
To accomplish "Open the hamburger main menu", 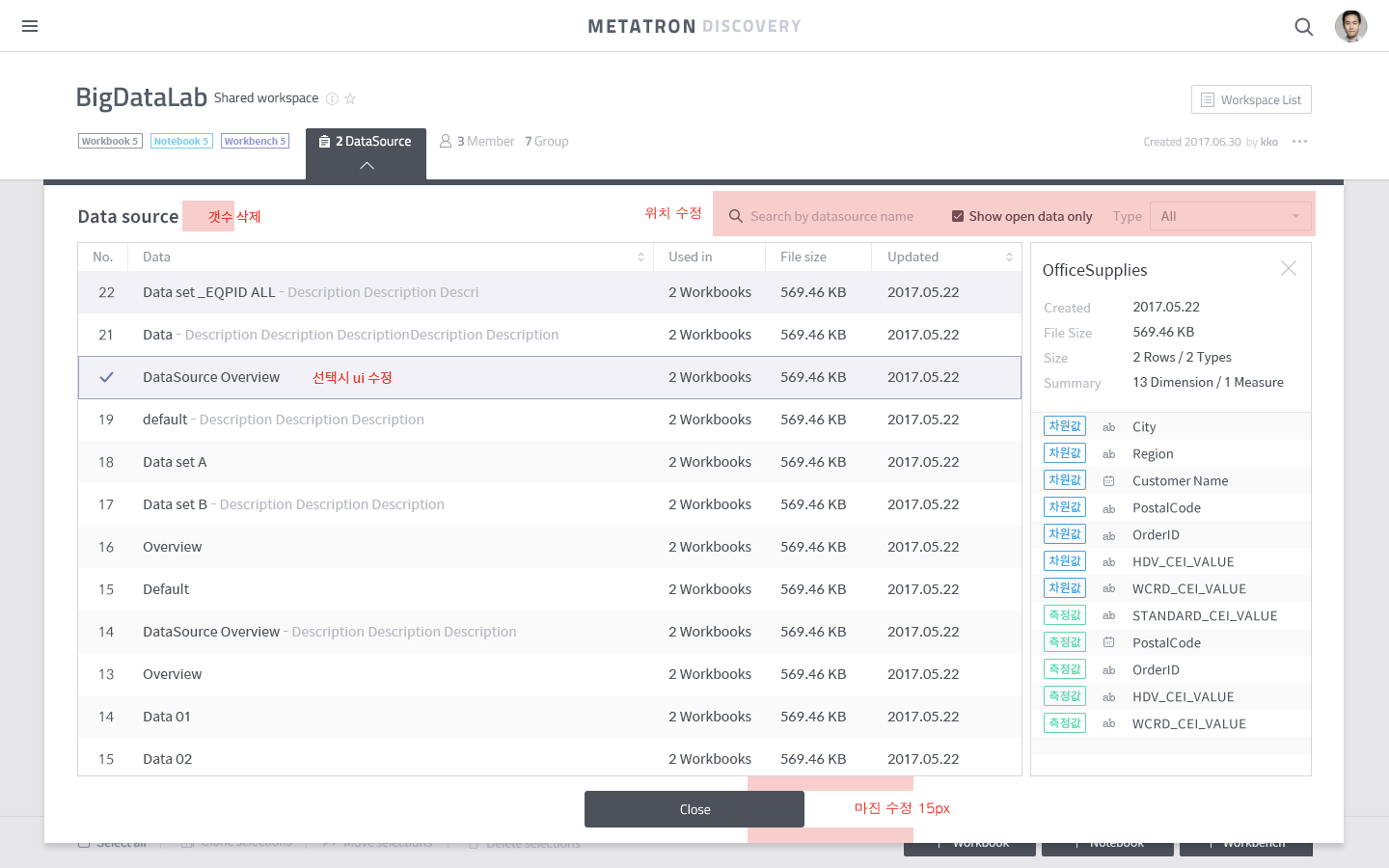I will click(x=30, y=26).
